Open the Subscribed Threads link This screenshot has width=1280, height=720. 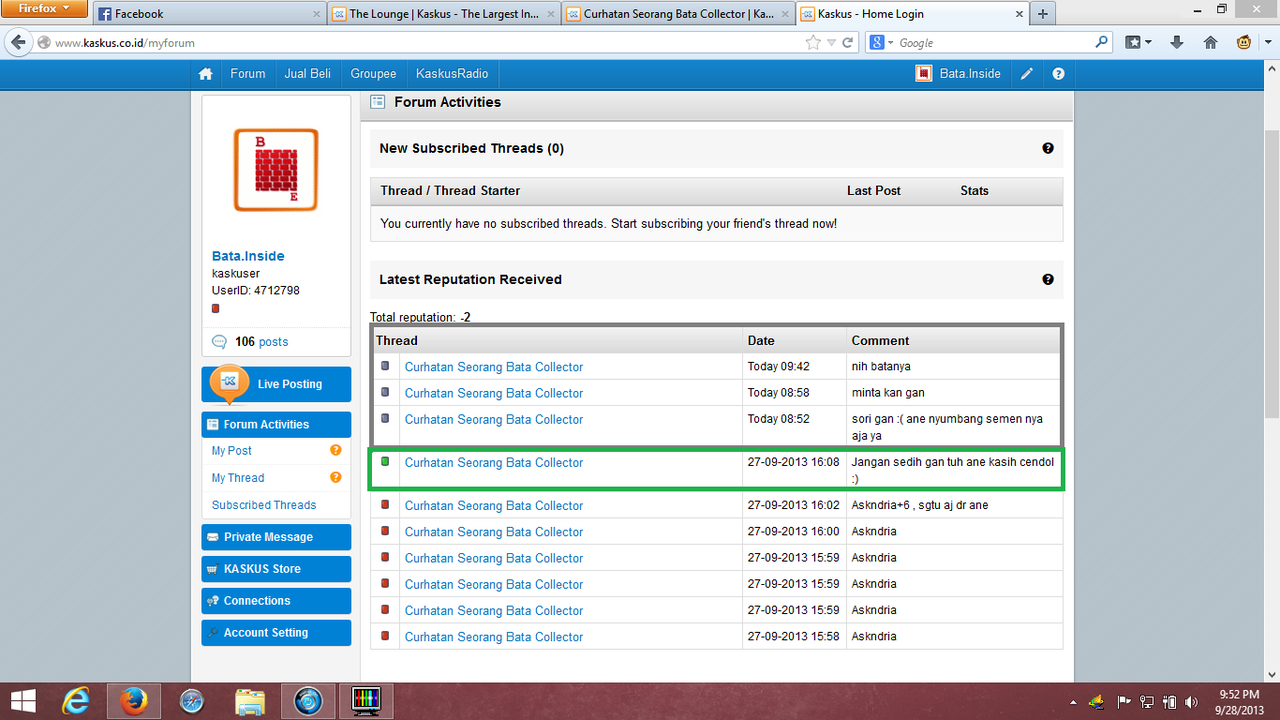[x=264, y=505]
